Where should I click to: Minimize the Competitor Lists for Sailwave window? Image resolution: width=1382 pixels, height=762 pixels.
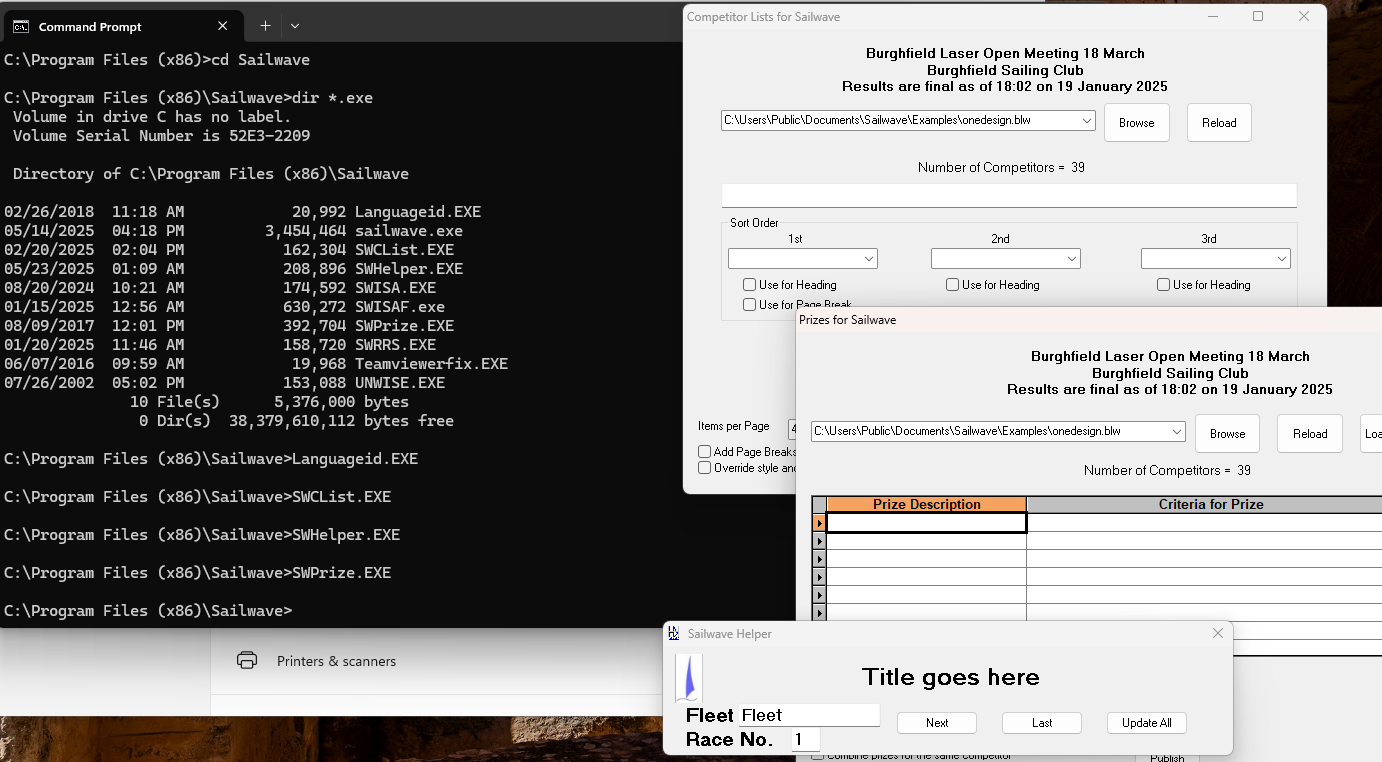[1212, 16]
